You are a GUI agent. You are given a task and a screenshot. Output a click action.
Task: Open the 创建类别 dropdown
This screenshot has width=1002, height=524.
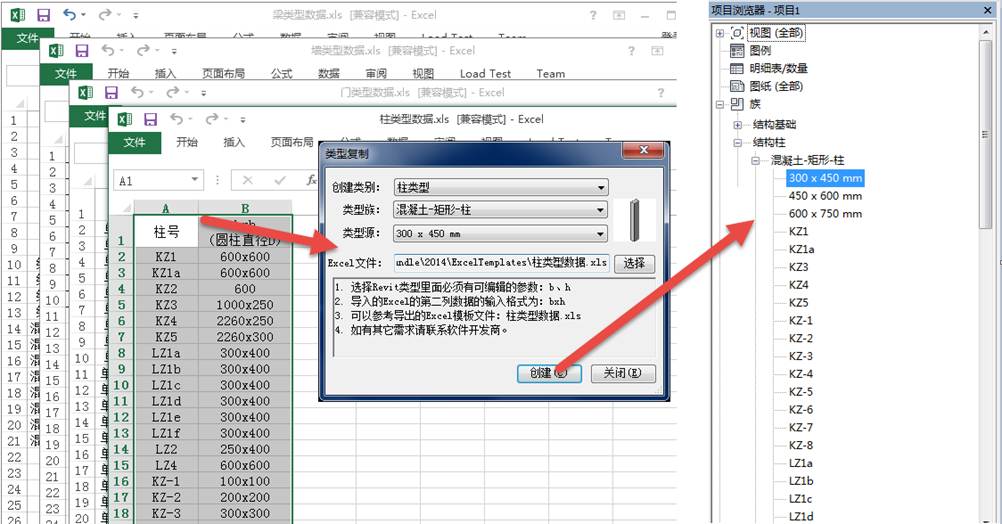coord(501,187)
